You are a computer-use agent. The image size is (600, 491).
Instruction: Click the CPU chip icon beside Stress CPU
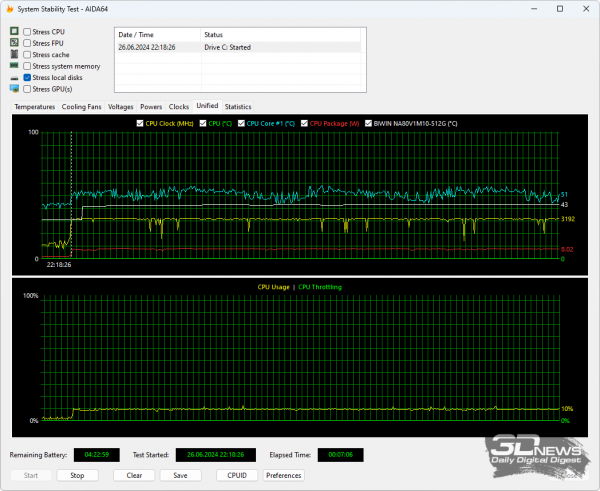(14, 32)
